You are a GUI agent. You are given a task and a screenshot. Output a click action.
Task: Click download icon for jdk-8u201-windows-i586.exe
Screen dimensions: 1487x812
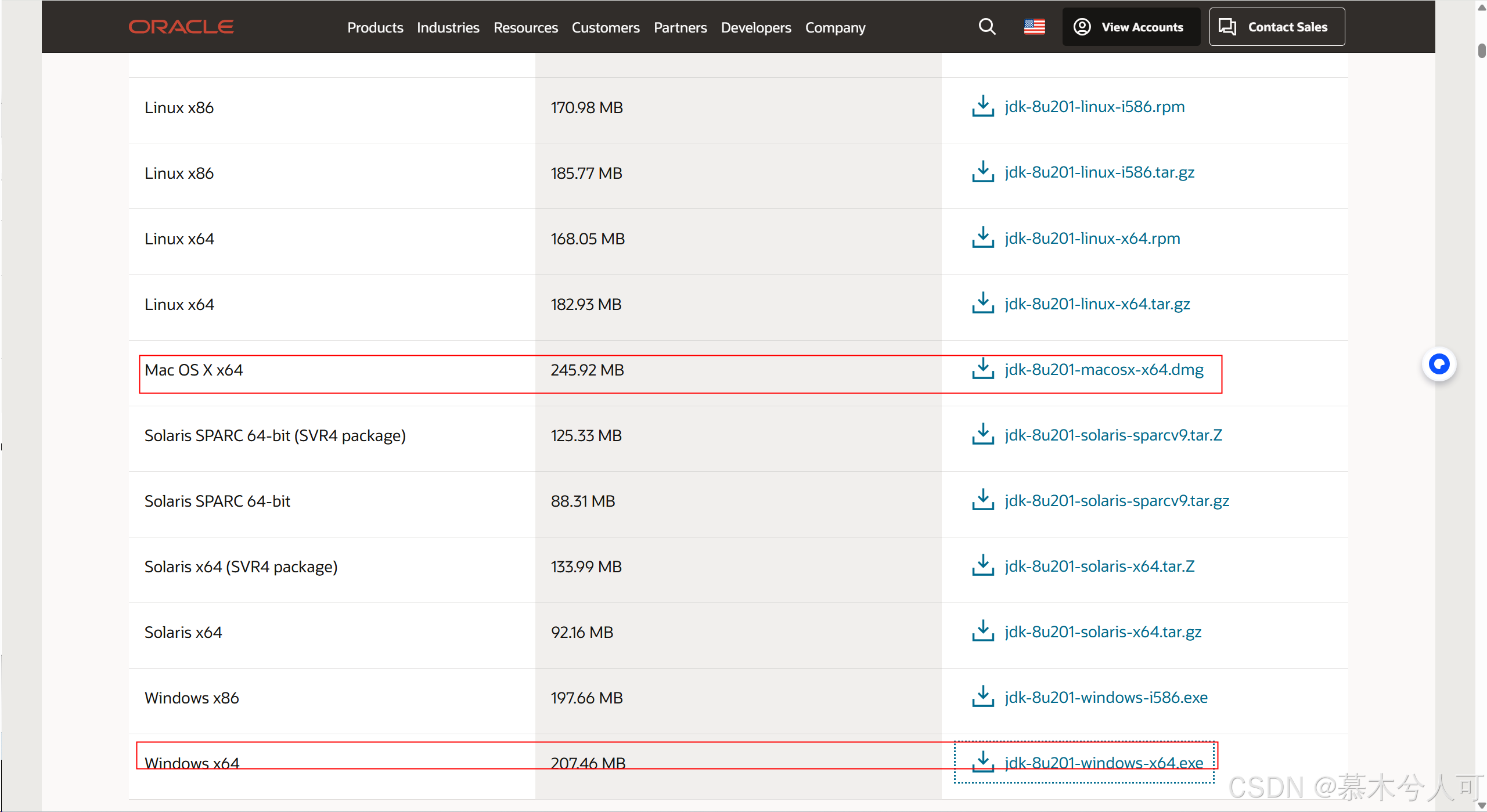coord(983,697)
